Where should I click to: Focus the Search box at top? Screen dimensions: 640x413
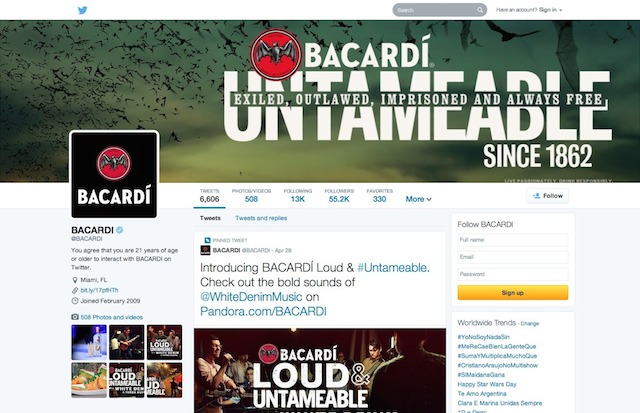[x=440, y=10]
